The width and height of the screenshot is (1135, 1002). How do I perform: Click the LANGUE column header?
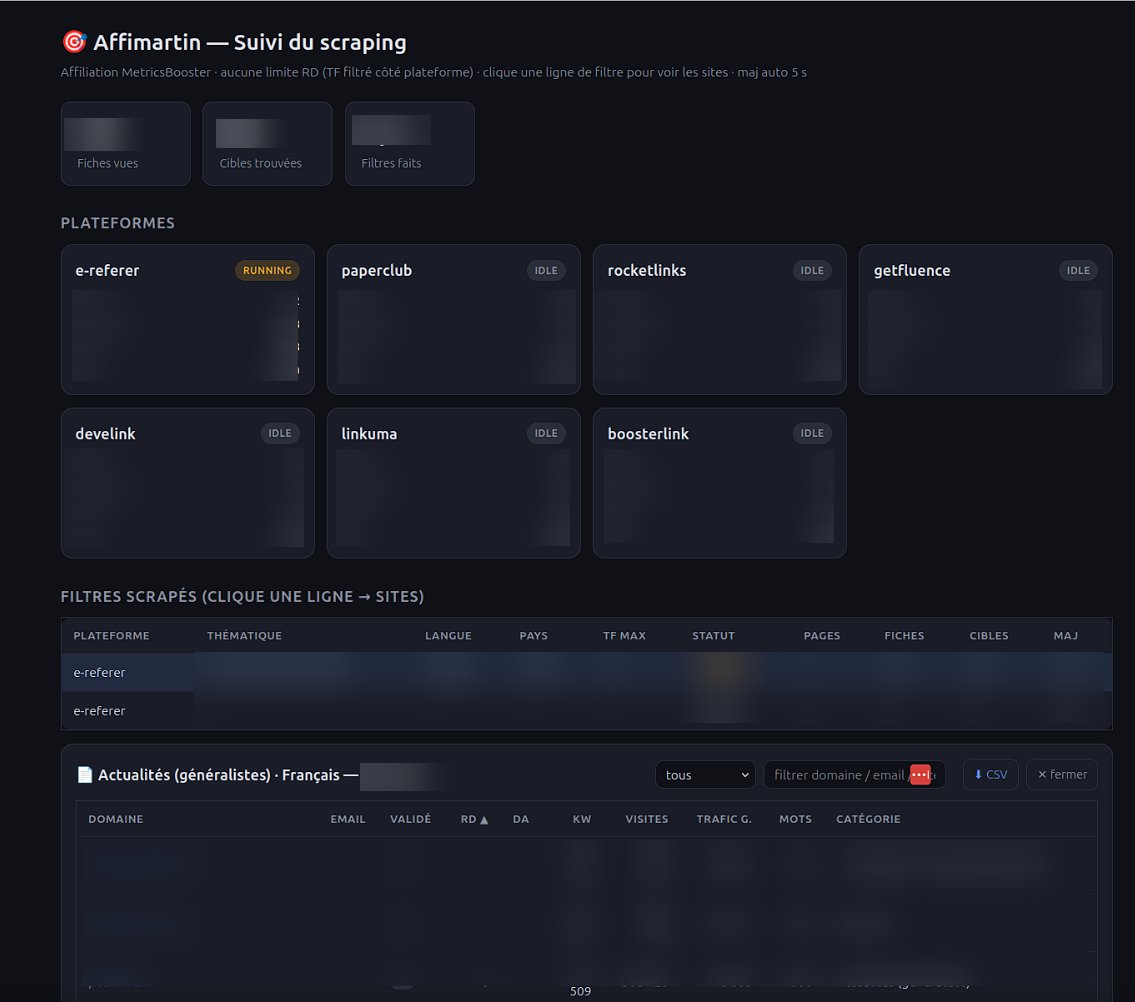pos(448,635)
